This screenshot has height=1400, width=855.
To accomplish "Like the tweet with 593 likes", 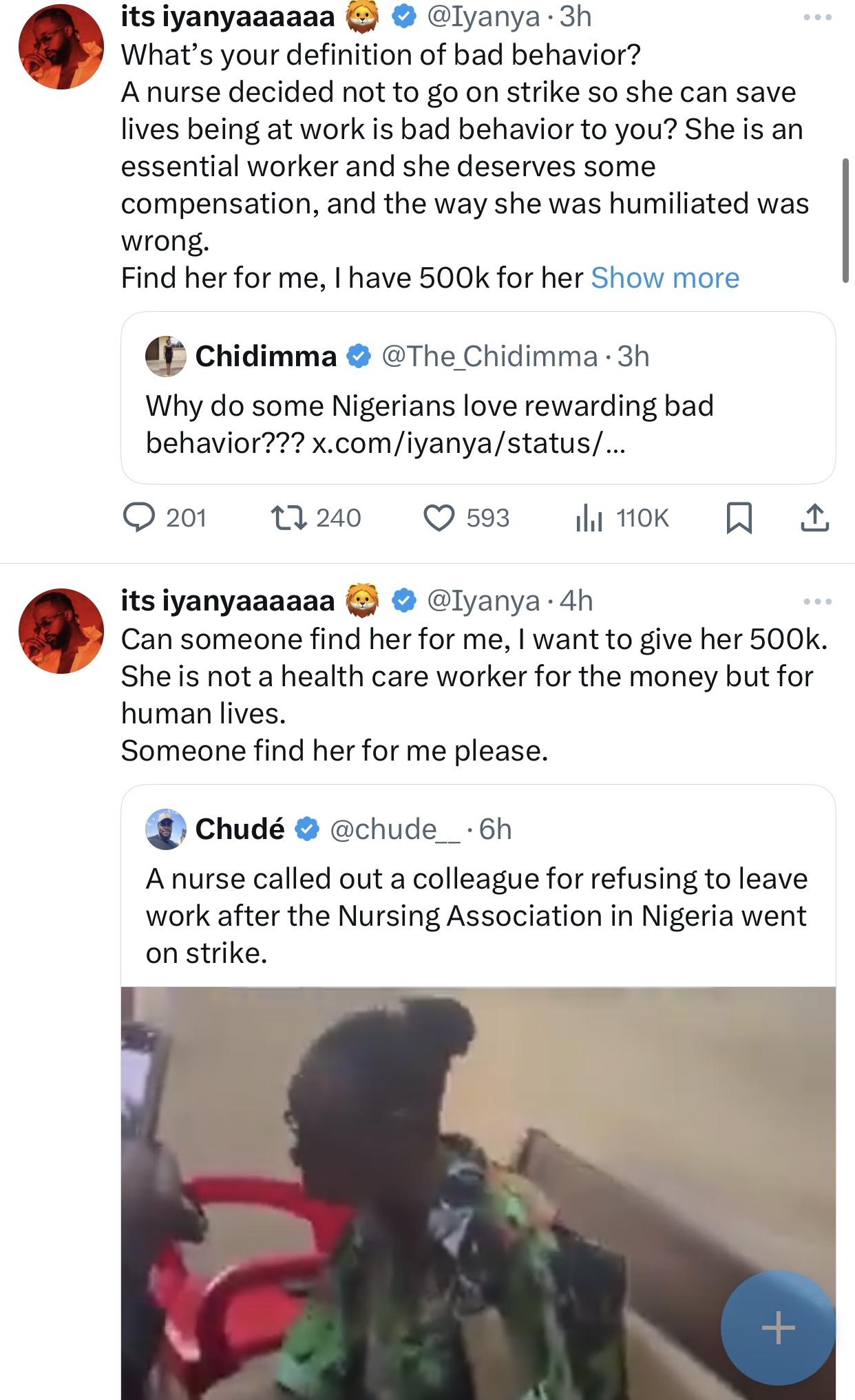I will (439, 518).
